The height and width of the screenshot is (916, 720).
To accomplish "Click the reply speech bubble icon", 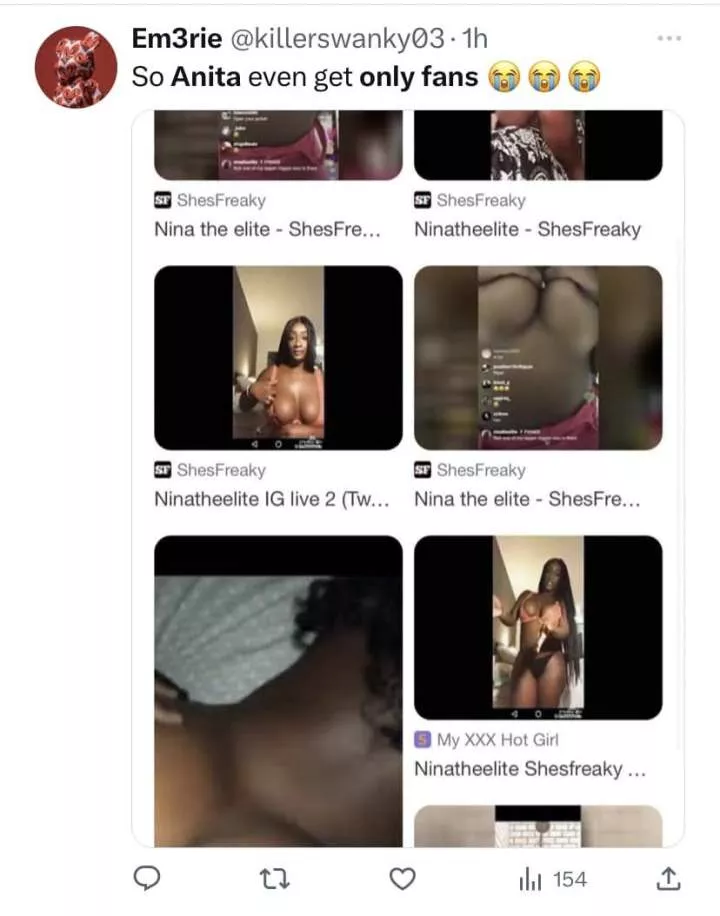I will (147, 878).
